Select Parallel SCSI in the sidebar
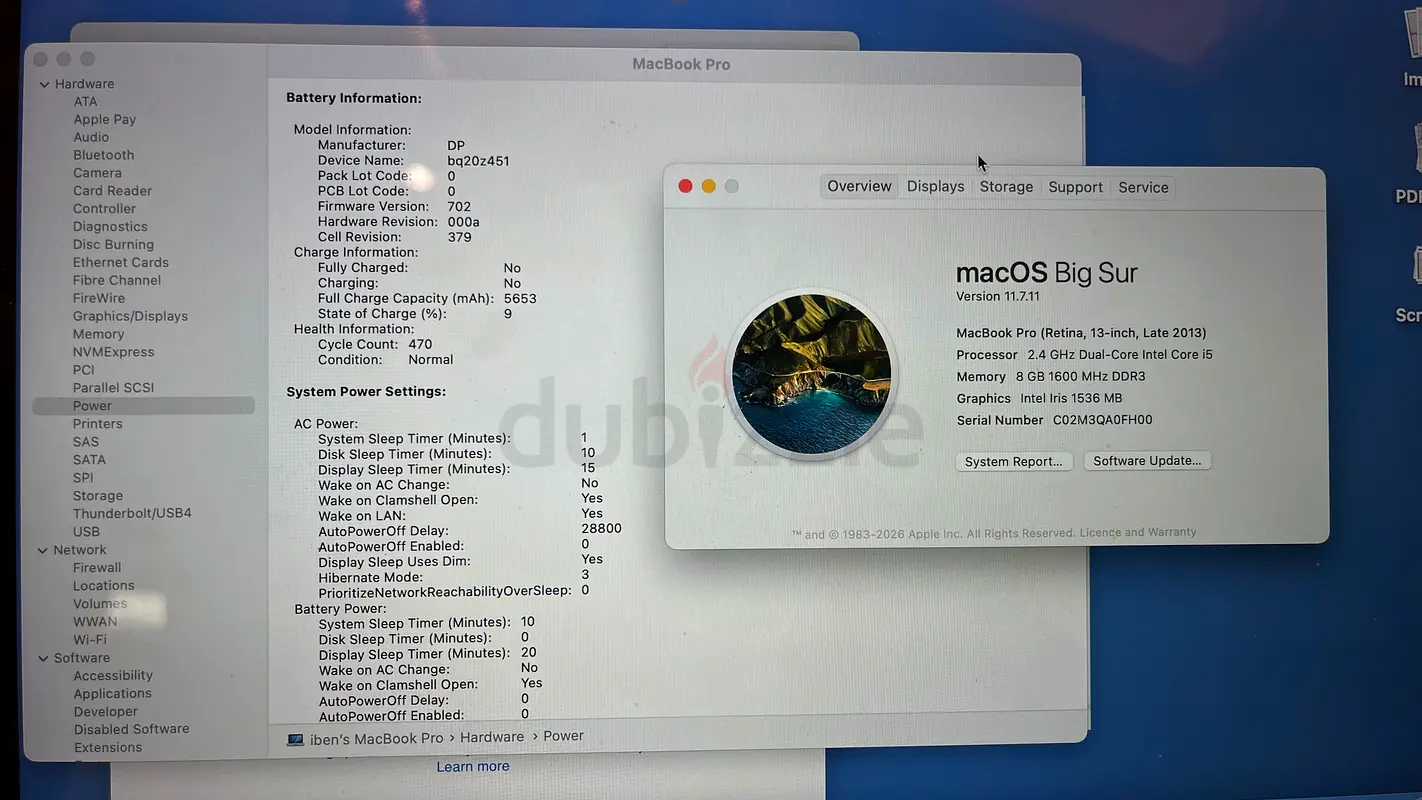This screenshot has width=1422, height=800. tap(113, 389)
